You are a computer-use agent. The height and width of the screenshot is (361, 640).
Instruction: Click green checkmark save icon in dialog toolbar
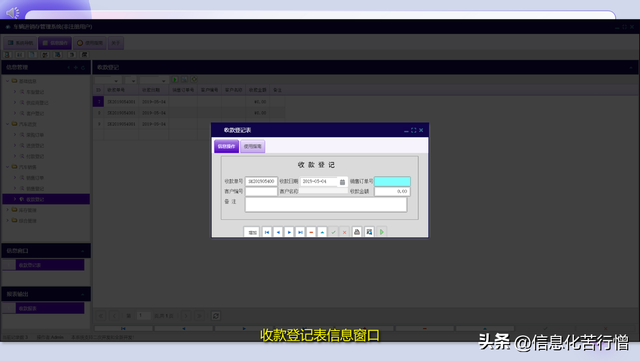(x=333, y=232)
